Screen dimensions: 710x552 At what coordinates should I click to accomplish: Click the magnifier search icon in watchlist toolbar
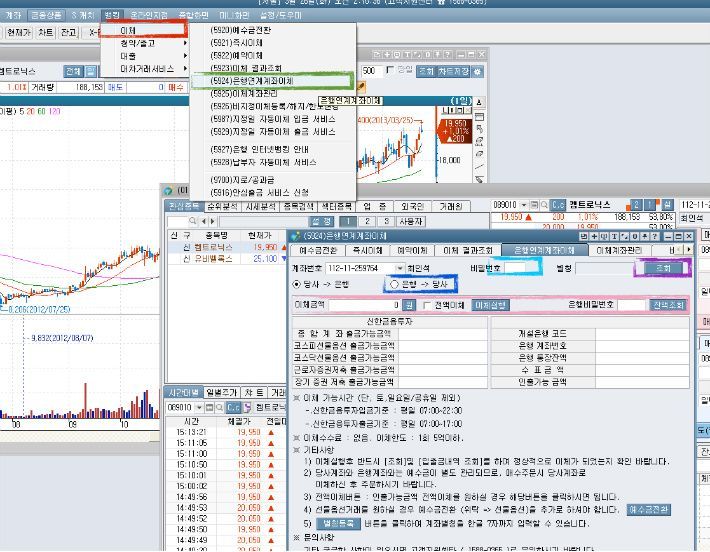(193, 221)
